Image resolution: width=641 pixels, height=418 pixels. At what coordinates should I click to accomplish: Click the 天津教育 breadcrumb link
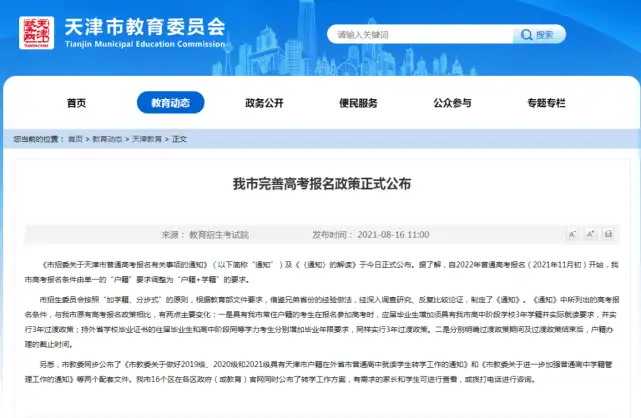(147, 139)
